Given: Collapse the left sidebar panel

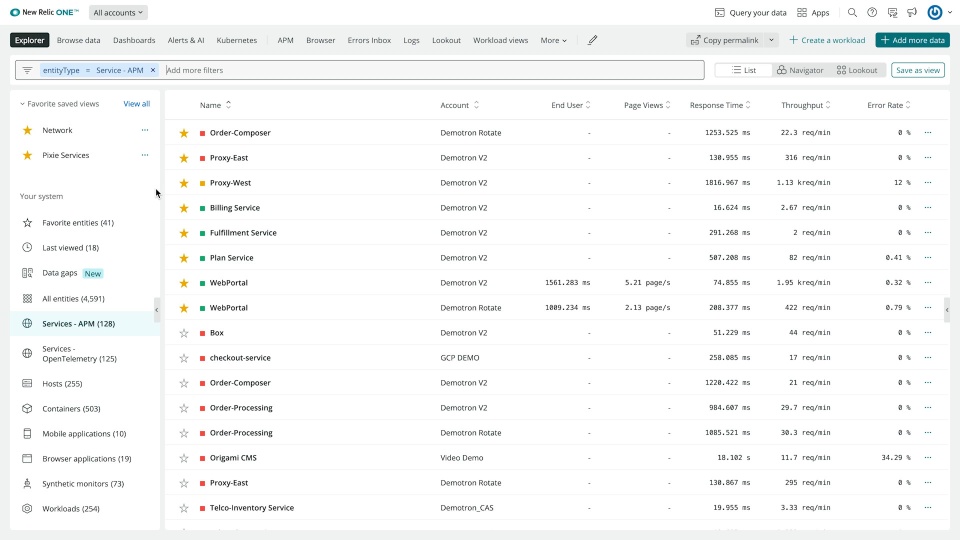Looking at the screenshot, I should [157, 310].
